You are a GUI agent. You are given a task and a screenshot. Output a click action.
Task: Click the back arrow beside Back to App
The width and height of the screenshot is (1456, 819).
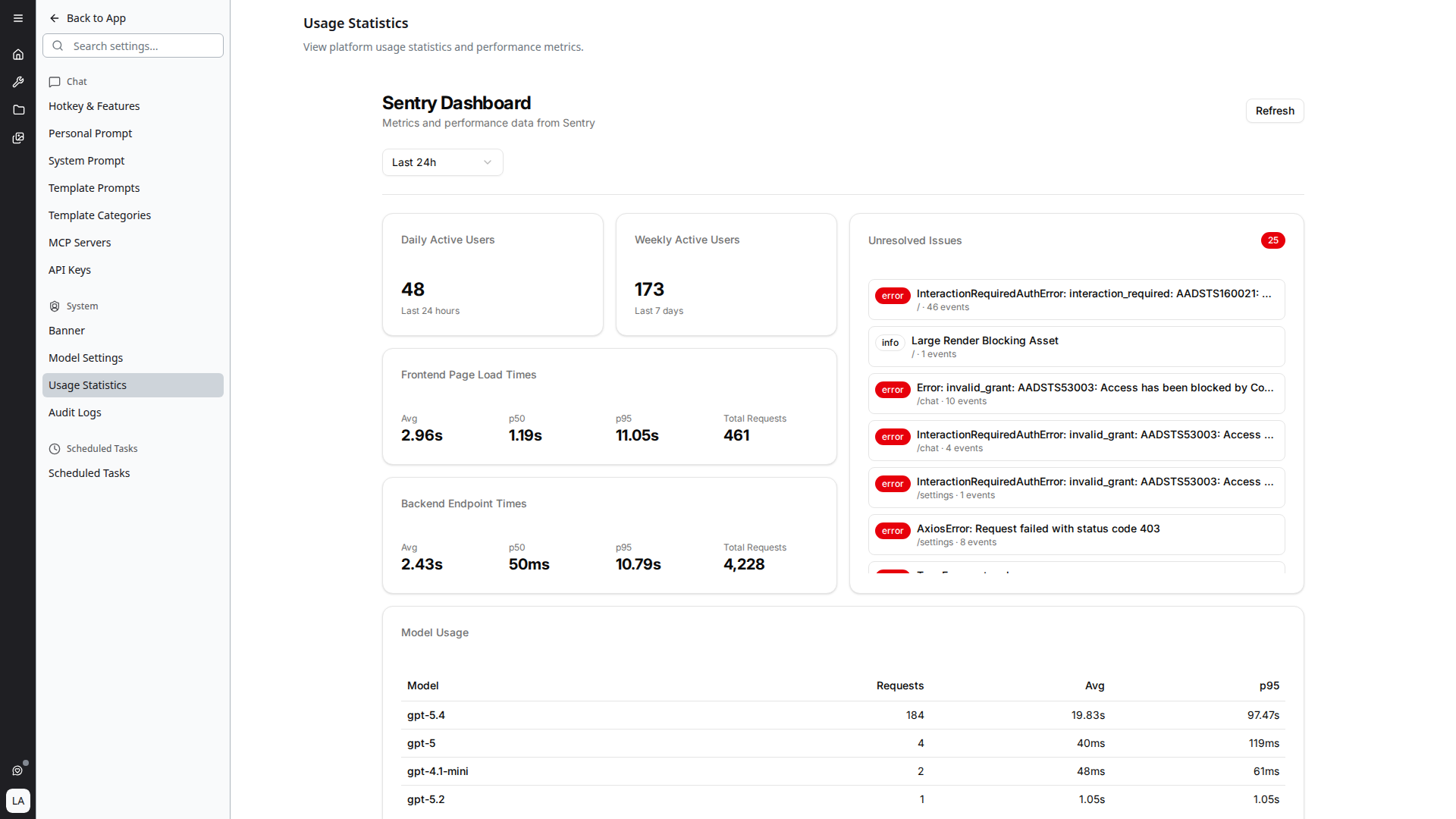[x=55, y=18]
